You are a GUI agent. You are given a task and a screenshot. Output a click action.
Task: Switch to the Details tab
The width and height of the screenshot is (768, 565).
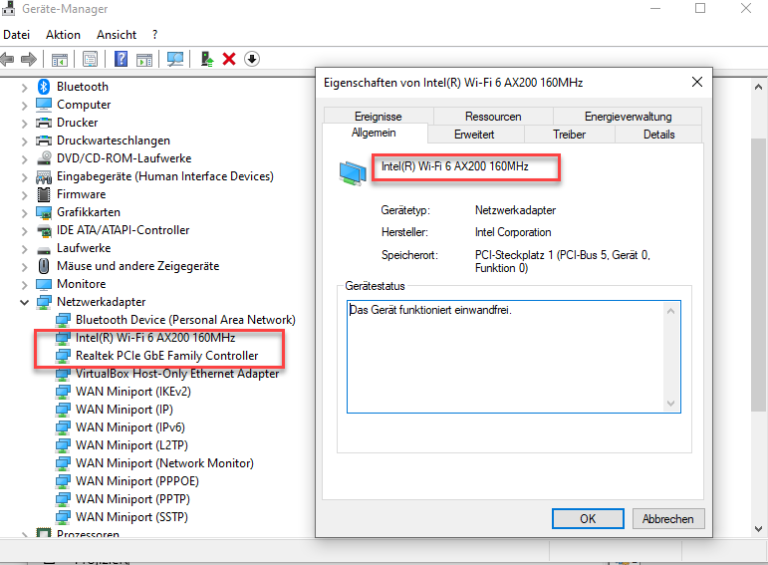(x=659, y=134)
